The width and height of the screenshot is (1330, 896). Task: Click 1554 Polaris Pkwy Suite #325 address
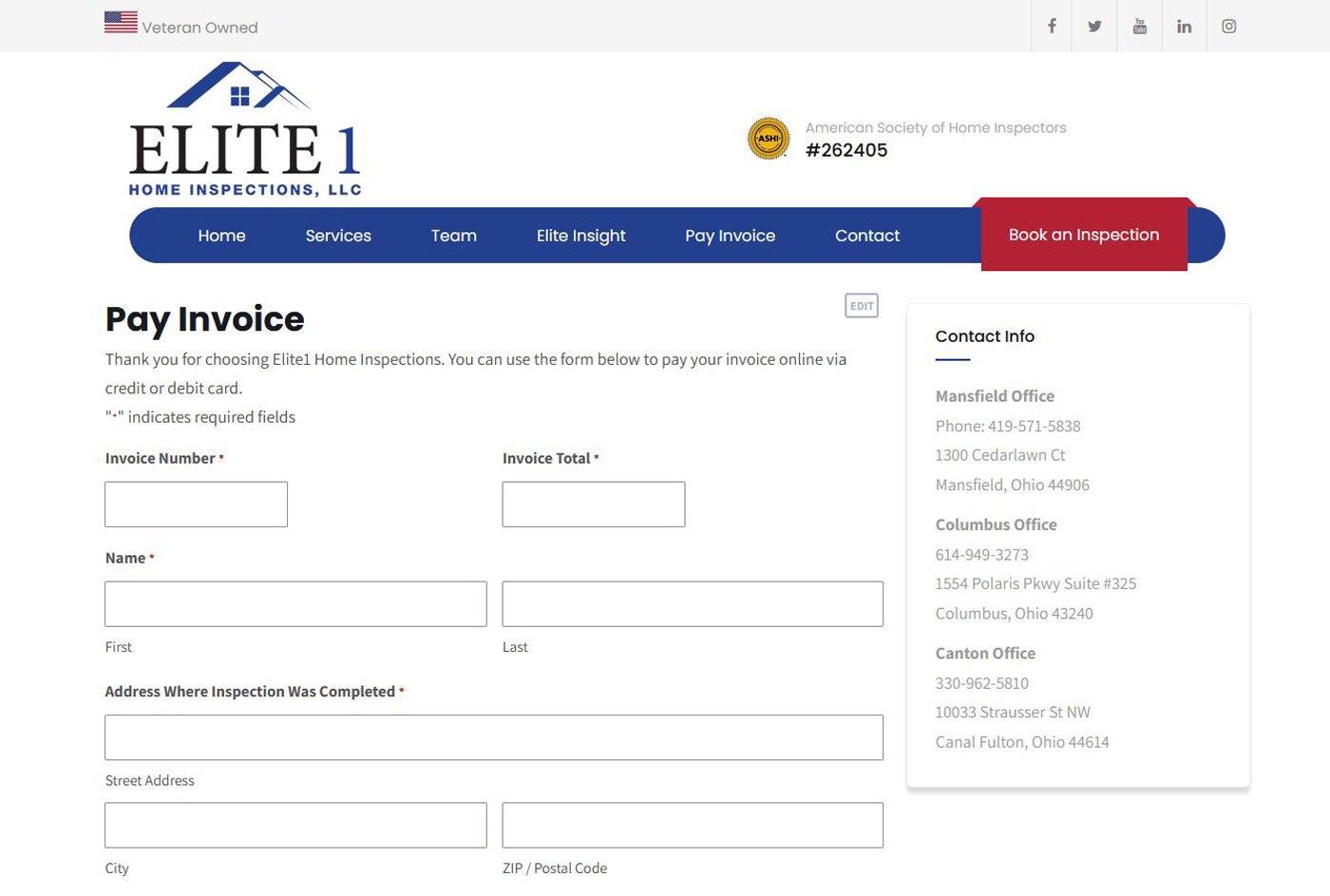tap(1035, 583)
